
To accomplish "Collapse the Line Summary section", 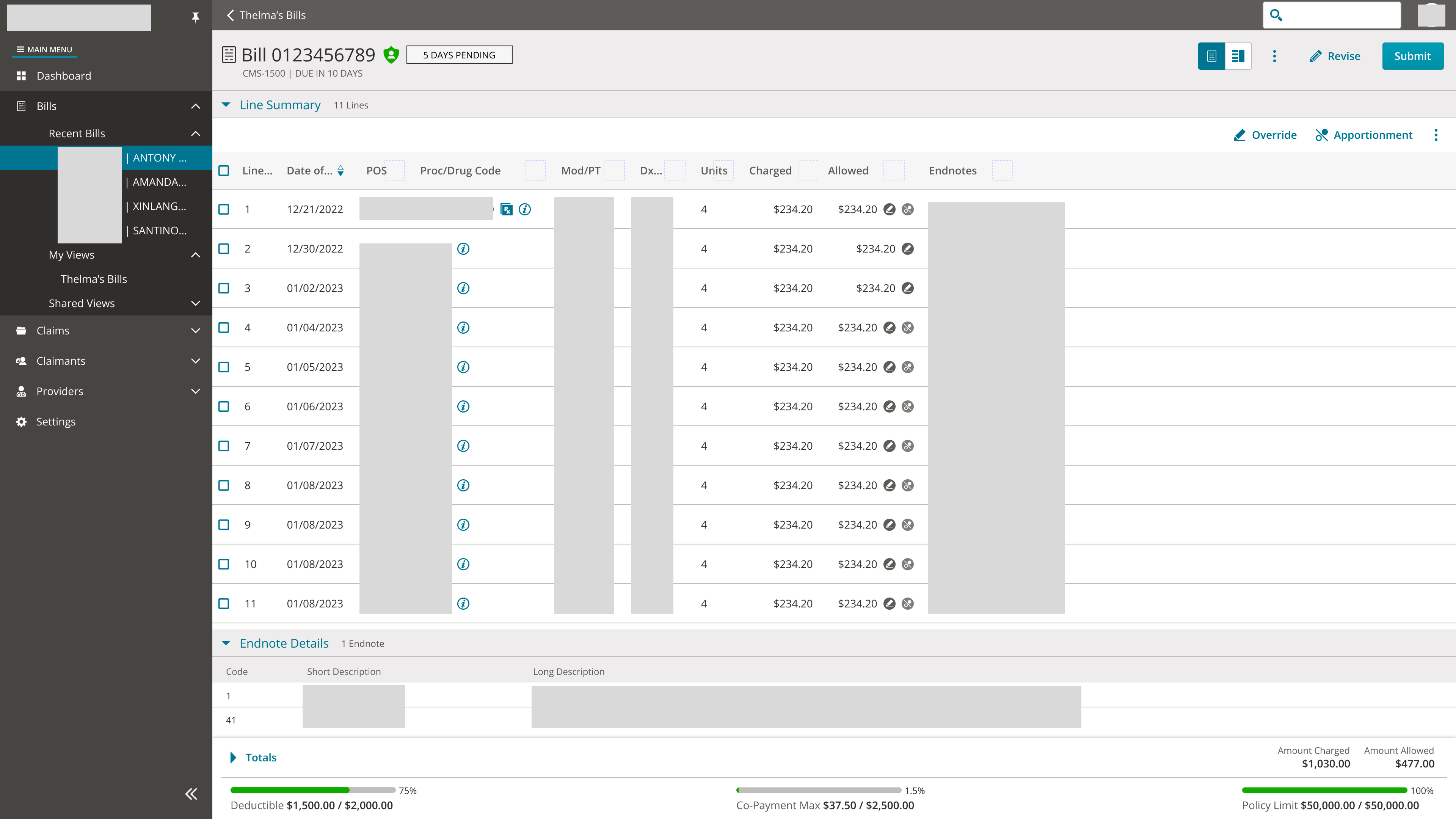I will (226, 105).
